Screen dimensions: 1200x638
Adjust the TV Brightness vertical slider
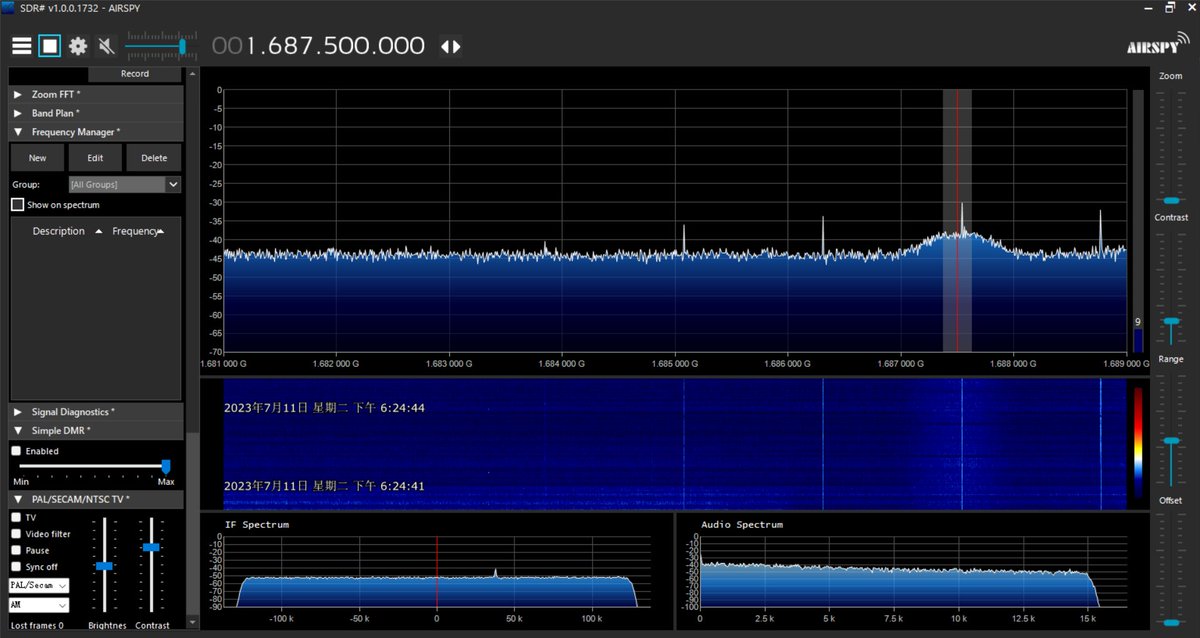[104, 565]
